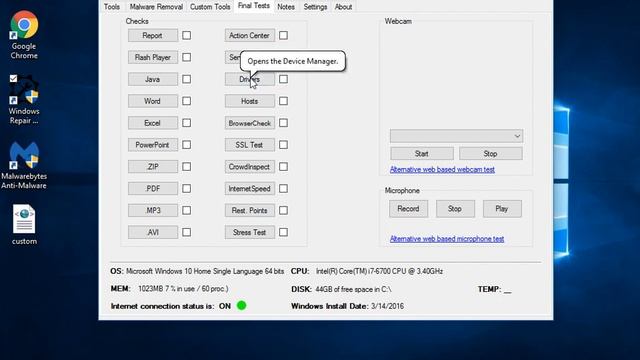Tick the Report checkbox
The width and height of the screenshot is (640, 360).
187,36
